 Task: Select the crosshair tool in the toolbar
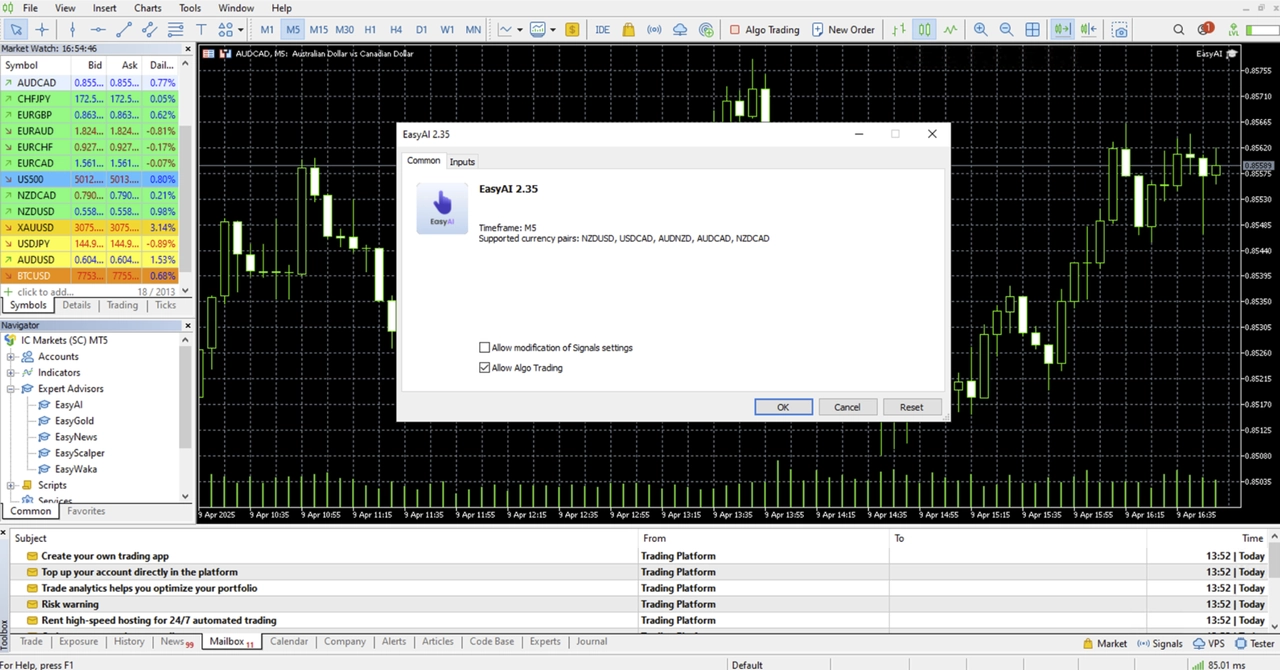(42, 30)
